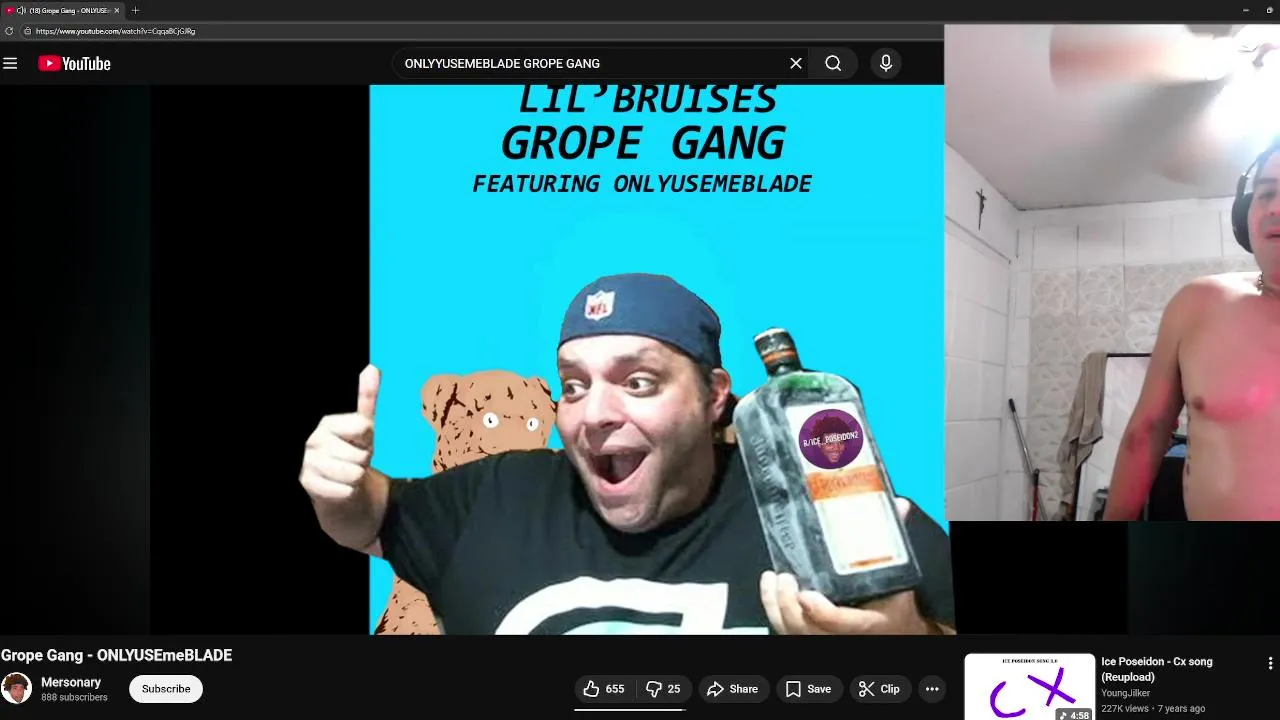Image resolution: width=1280 pixels, height=720 pixels.
Task: Click the site info lock icon
Action: [27, 31]
